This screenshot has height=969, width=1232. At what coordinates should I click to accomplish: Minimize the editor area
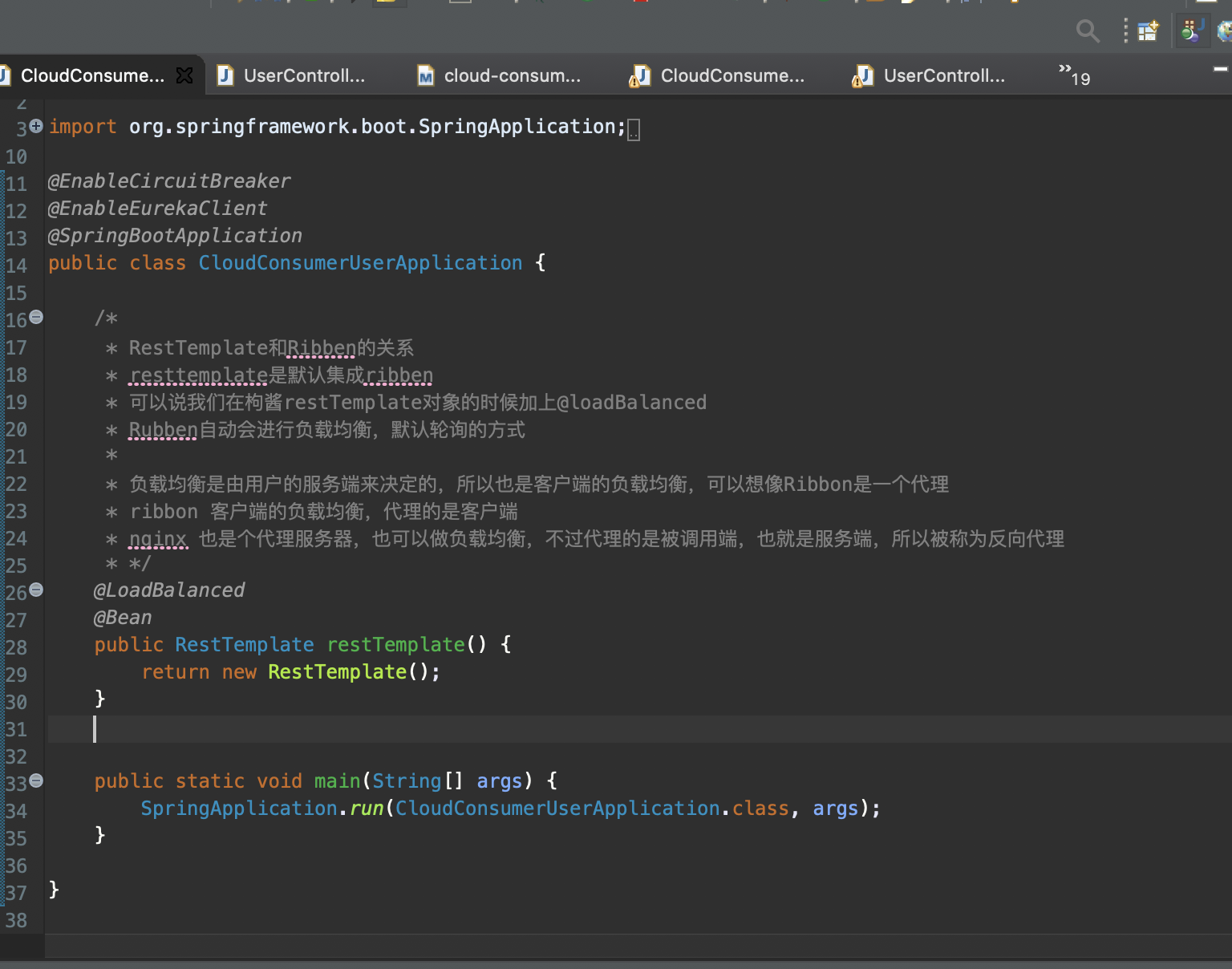1221,69
